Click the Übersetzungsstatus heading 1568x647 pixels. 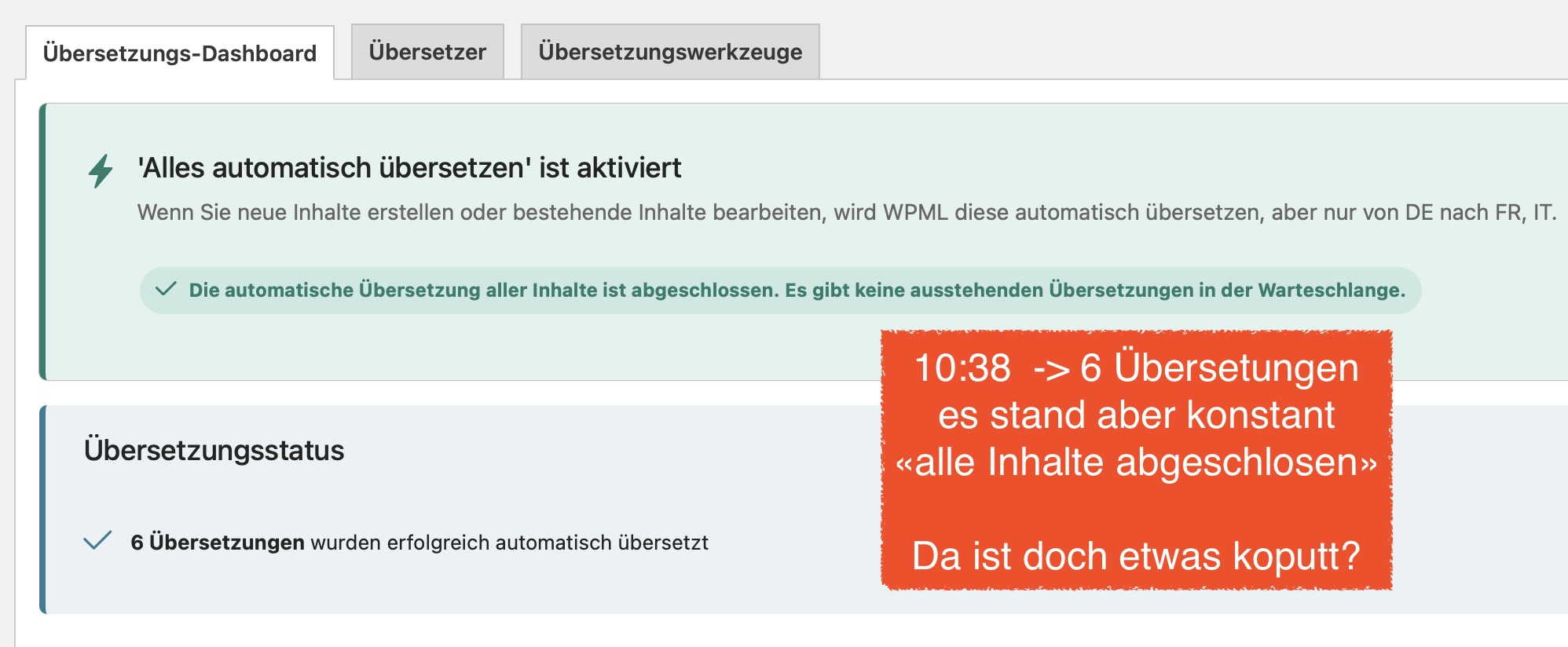pos(214,451)
